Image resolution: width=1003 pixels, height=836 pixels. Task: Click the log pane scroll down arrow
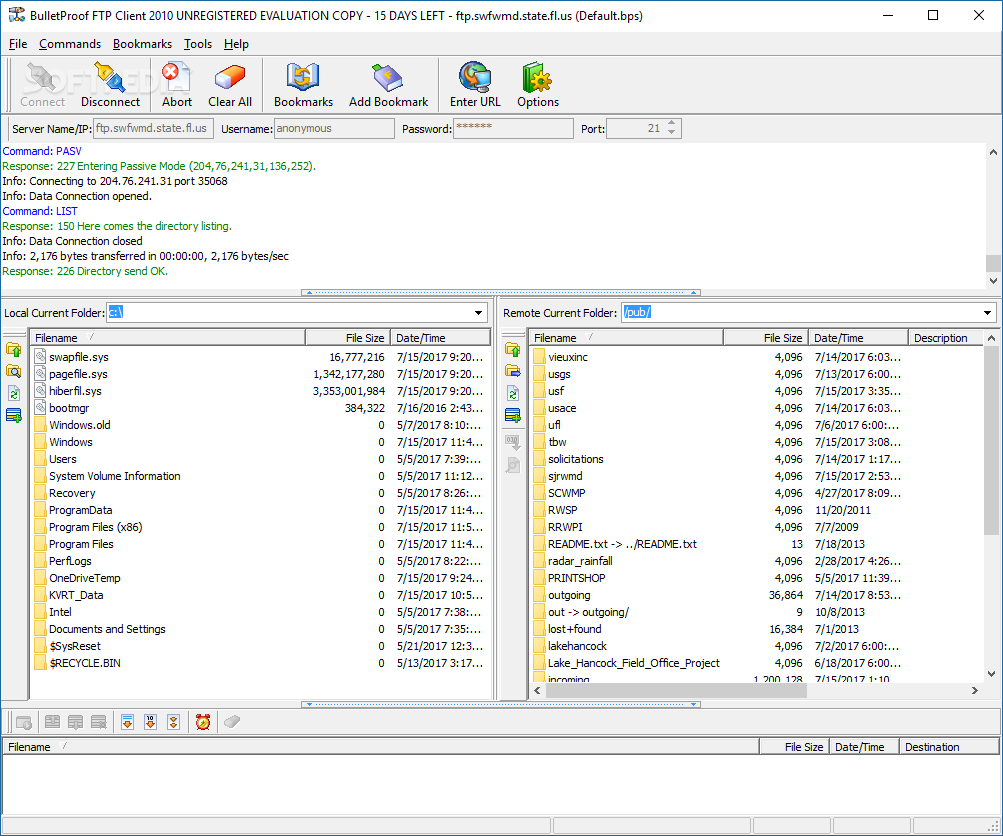click(x=993, y=281)
